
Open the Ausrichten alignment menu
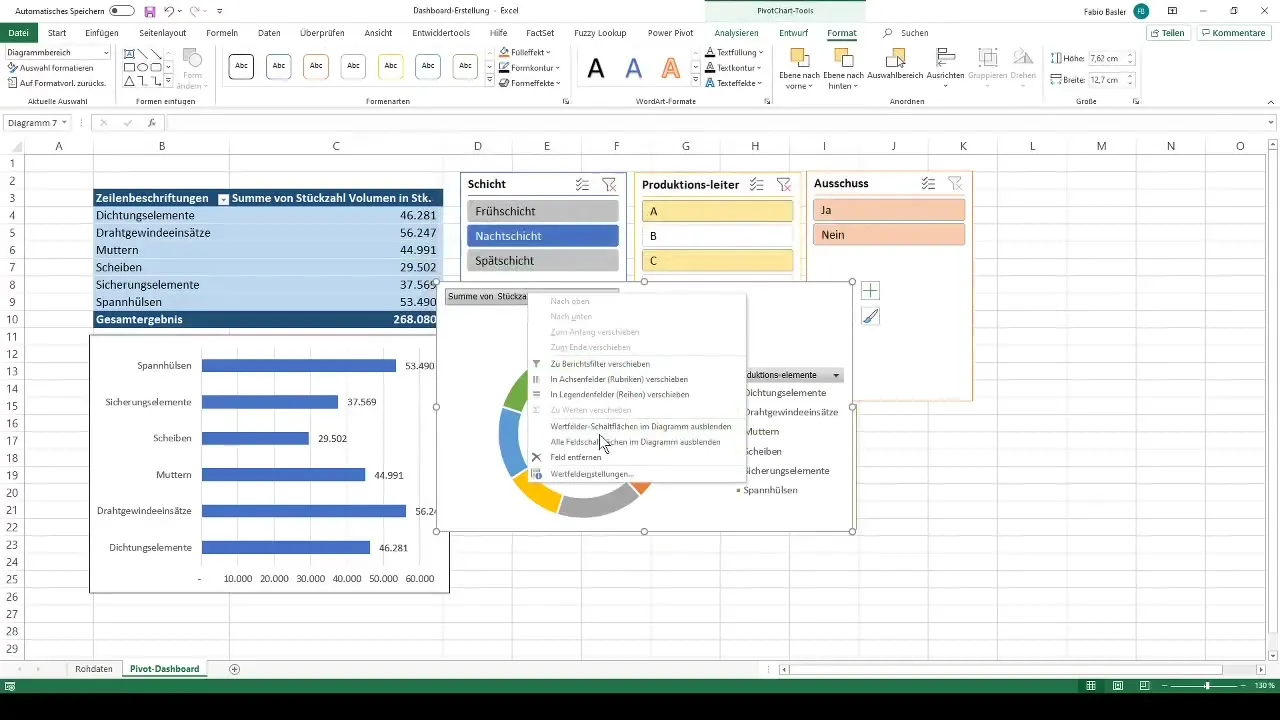(945, 66)
